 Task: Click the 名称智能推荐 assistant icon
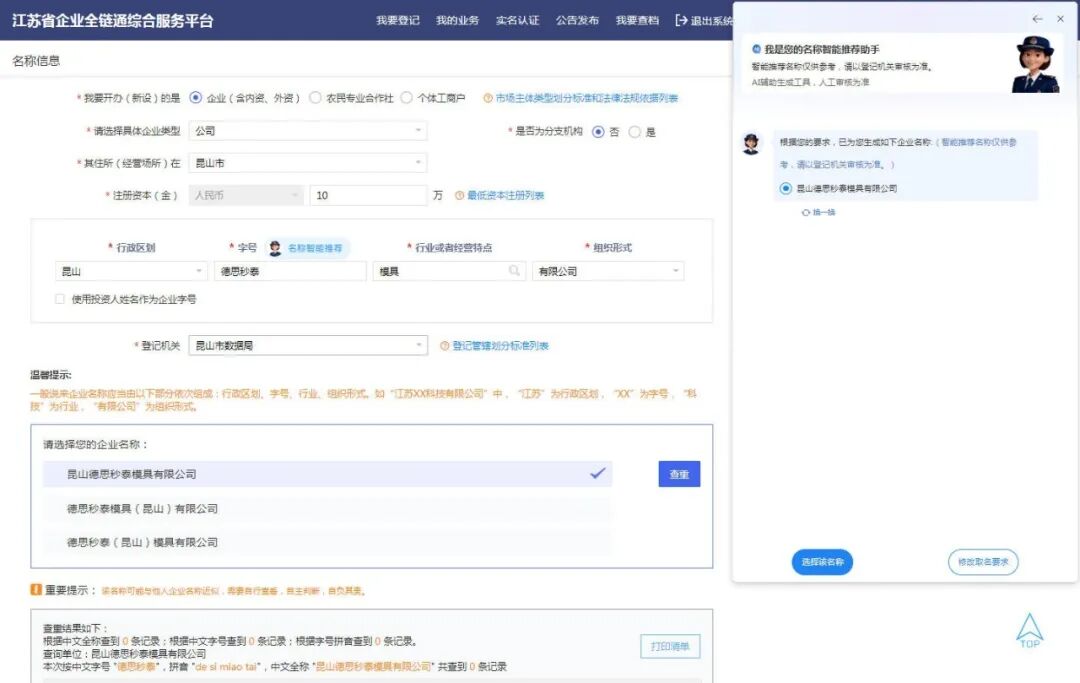point(275,248)
